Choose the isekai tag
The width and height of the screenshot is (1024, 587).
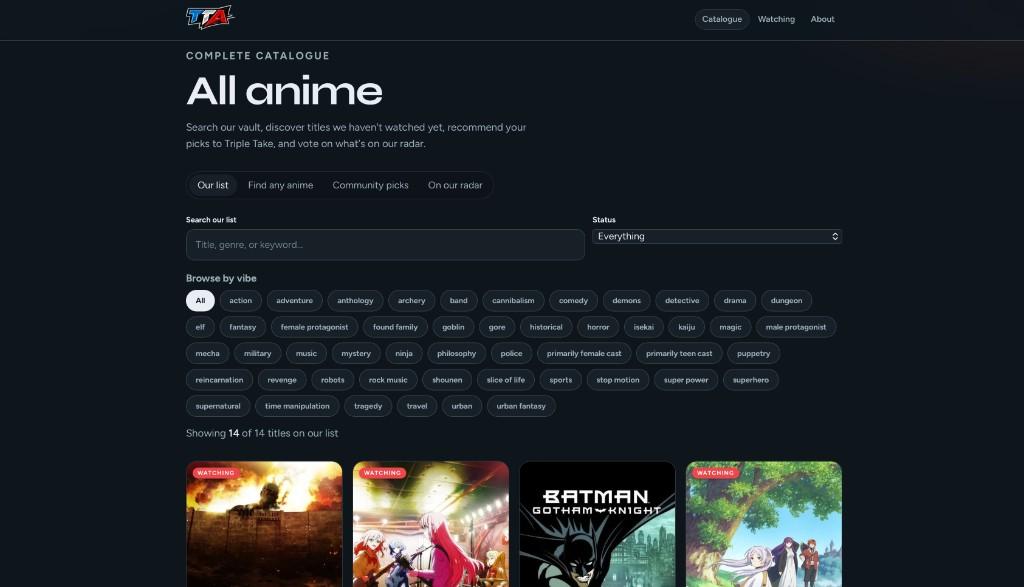(643, 327)
